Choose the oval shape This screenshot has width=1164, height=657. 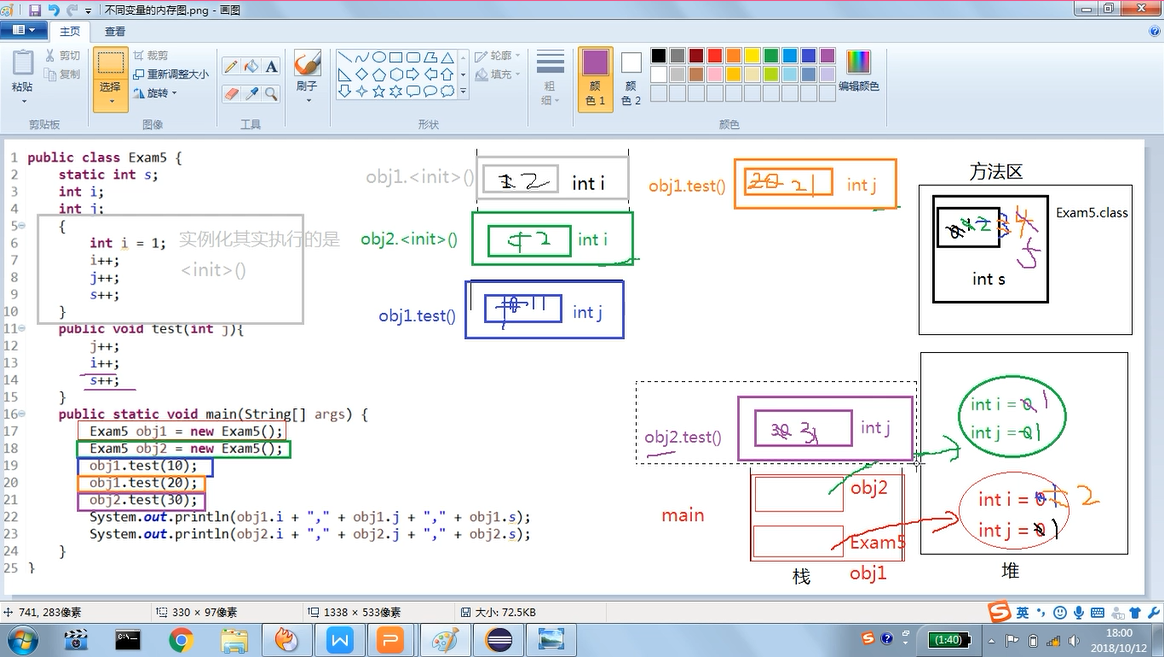(x=379, y=57)
